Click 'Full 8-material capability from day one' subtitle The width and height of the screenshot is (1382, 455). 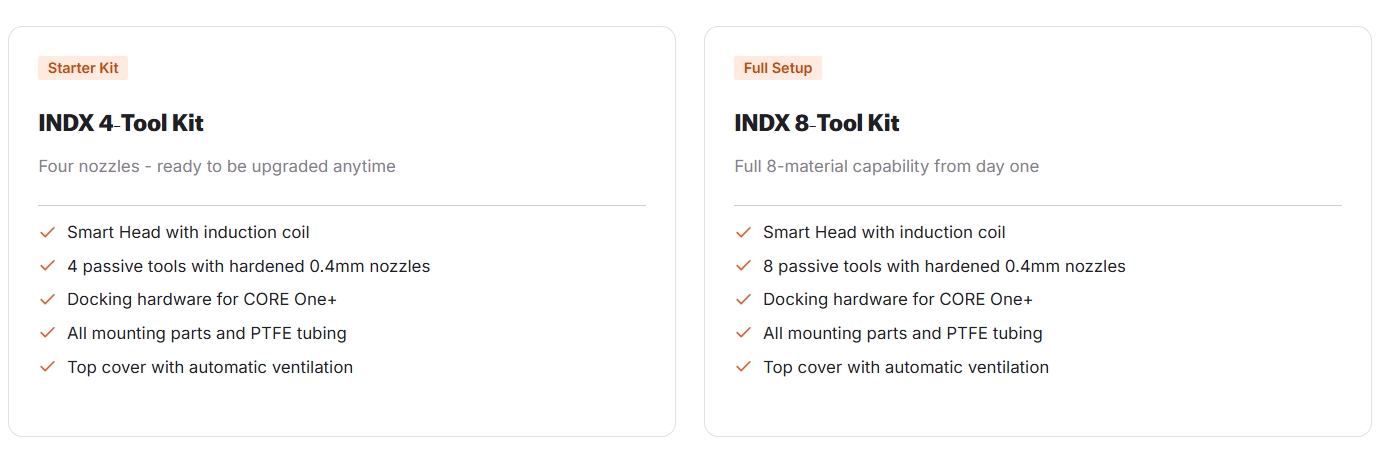[886, 167]
